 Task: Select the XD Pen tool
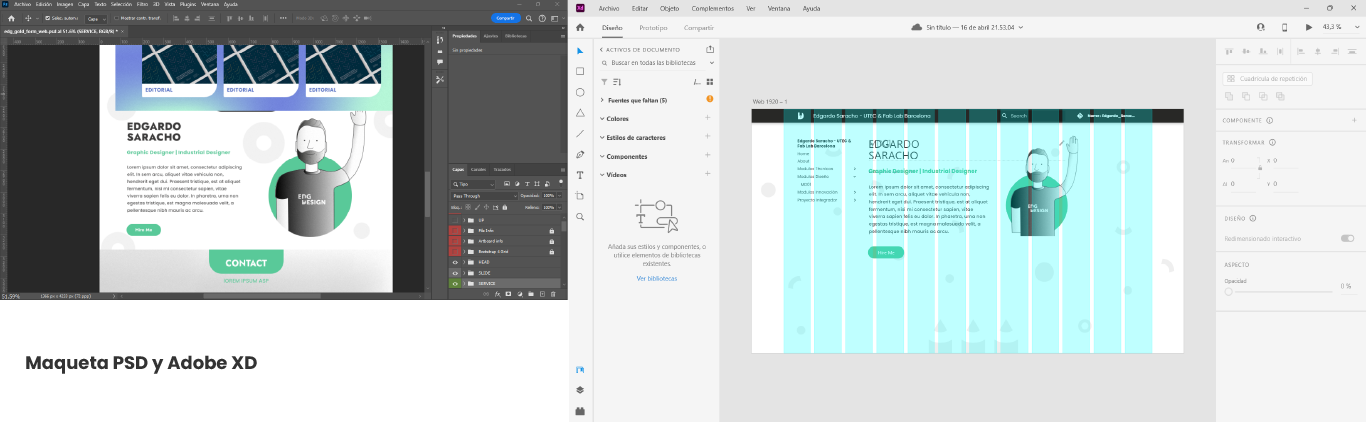point(580,154)
